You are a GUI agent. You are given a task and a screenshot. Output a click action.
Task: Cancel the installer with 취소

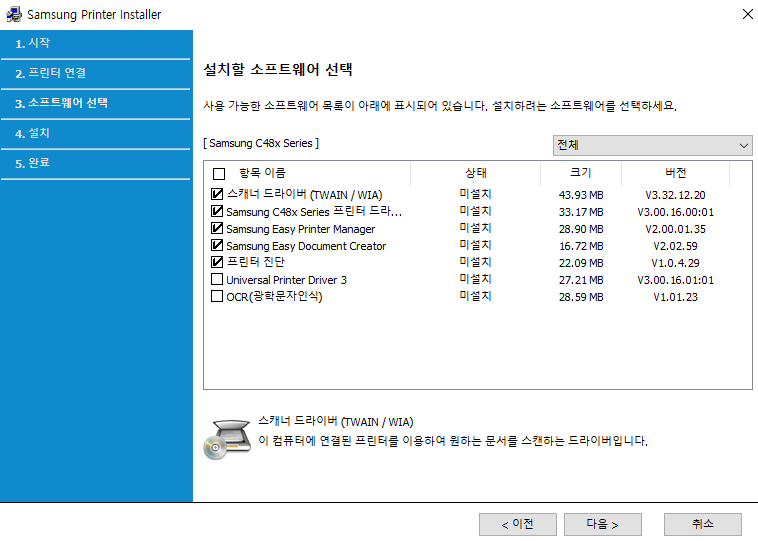coord(703,525)
